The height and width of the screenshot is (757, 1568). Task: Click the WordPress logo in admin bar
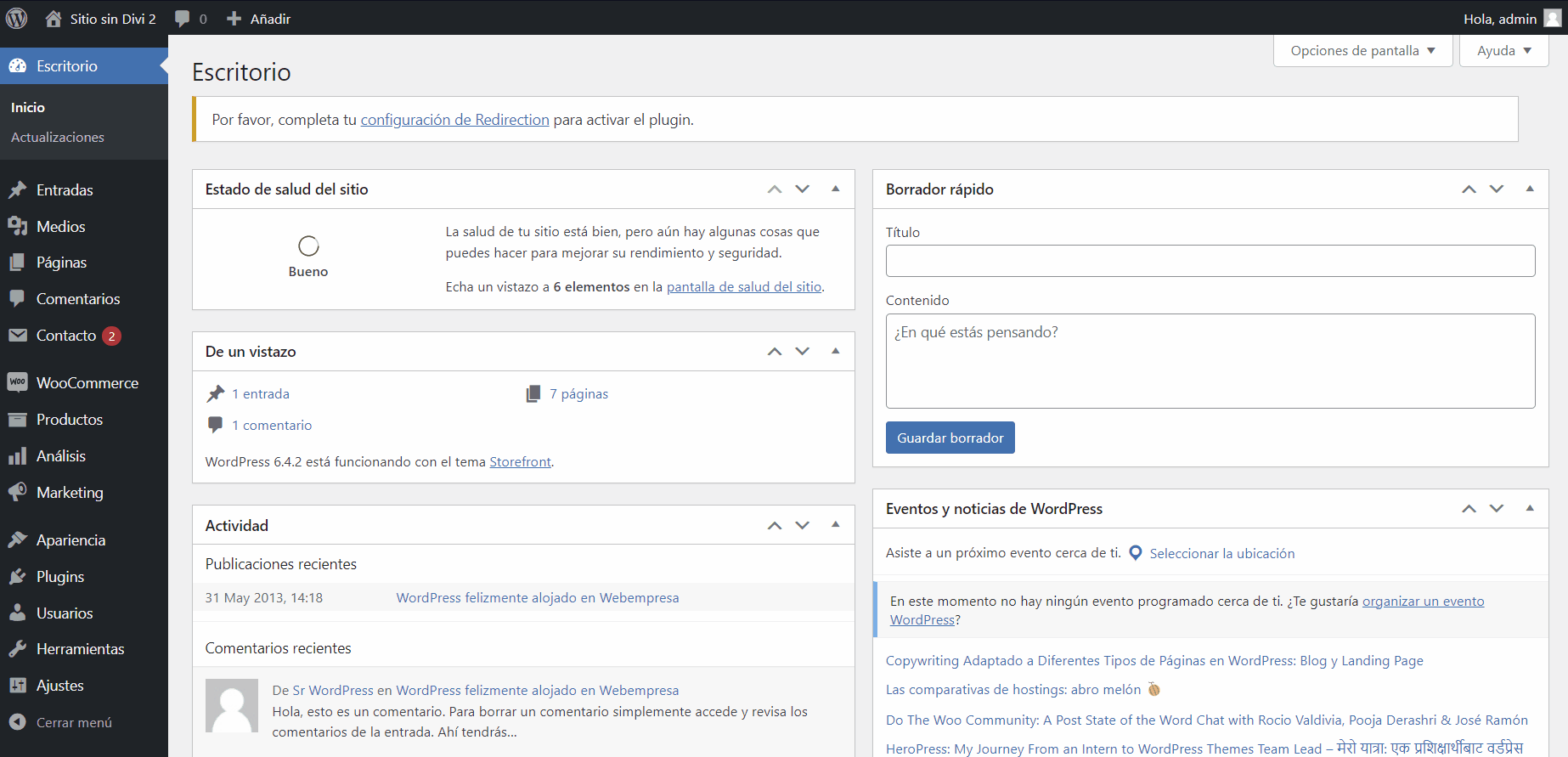click(x=17, y=18)
